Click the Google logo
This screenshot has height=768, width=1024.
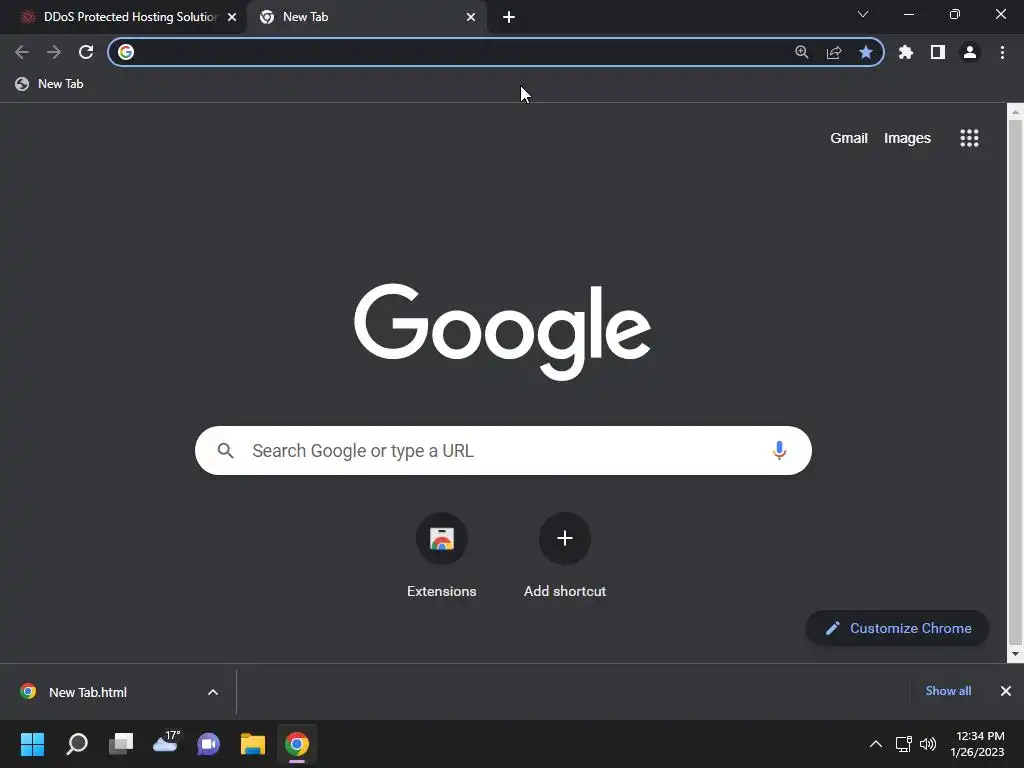click(502, 332)
